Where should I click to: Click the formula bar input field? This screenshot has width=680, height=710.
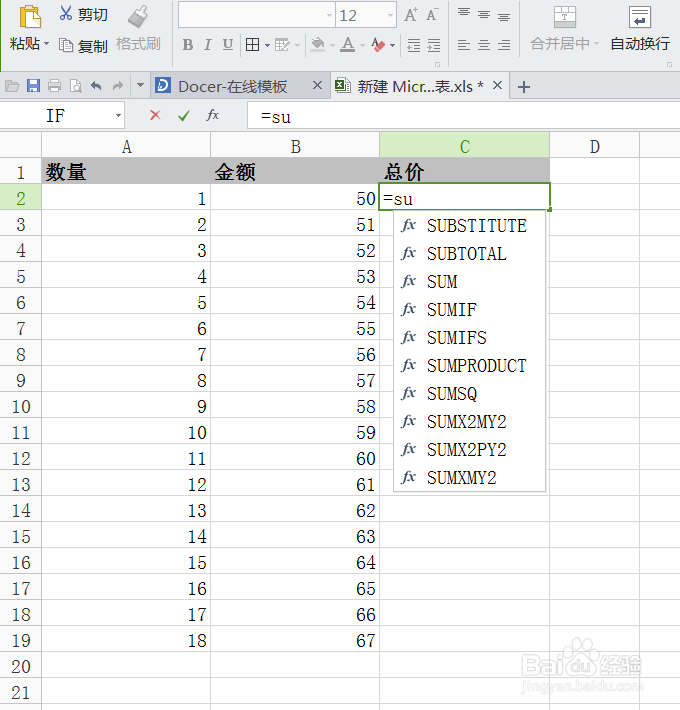(x=463, y=116)
